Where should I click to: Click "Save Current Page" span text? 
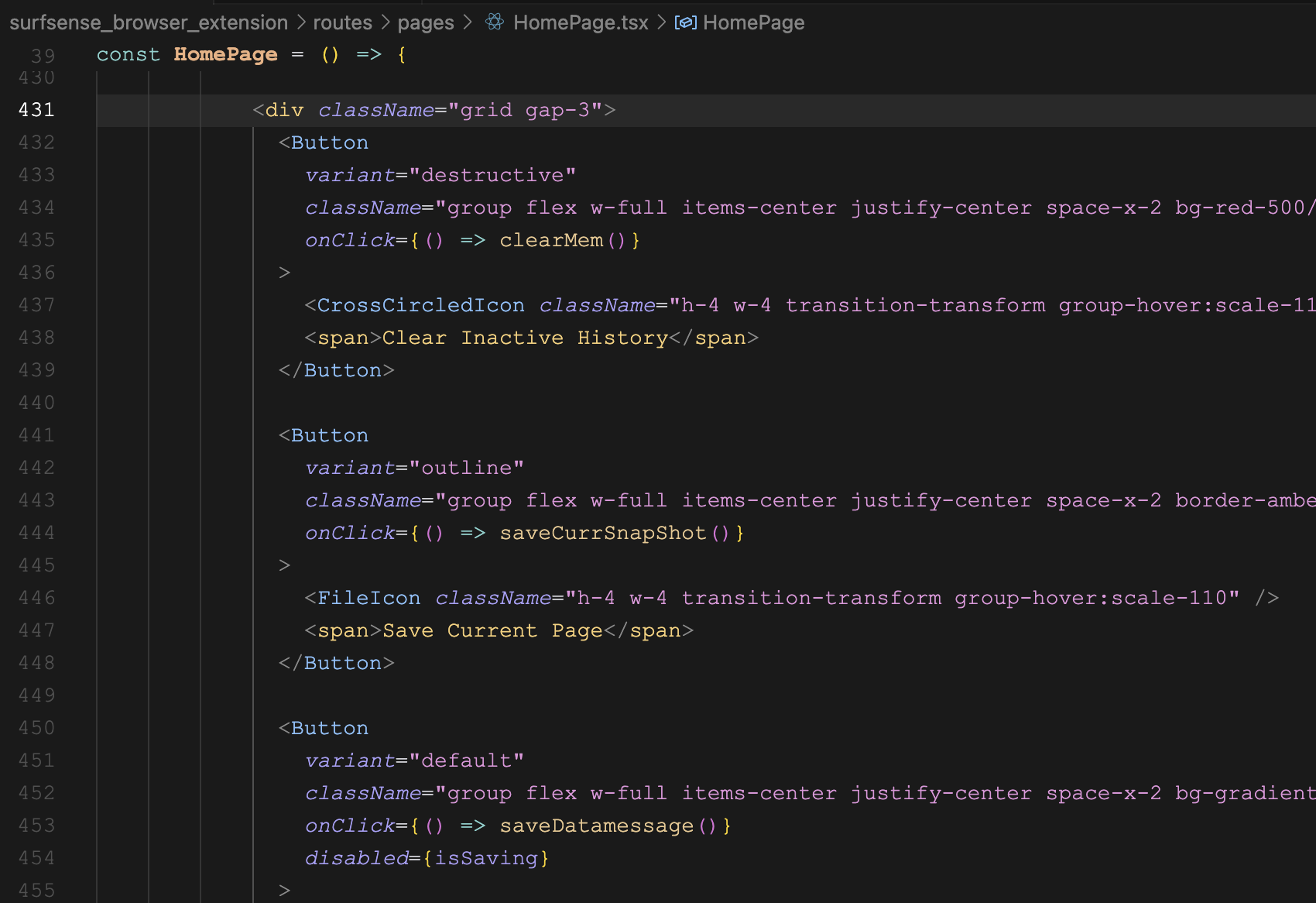[492, 630]
